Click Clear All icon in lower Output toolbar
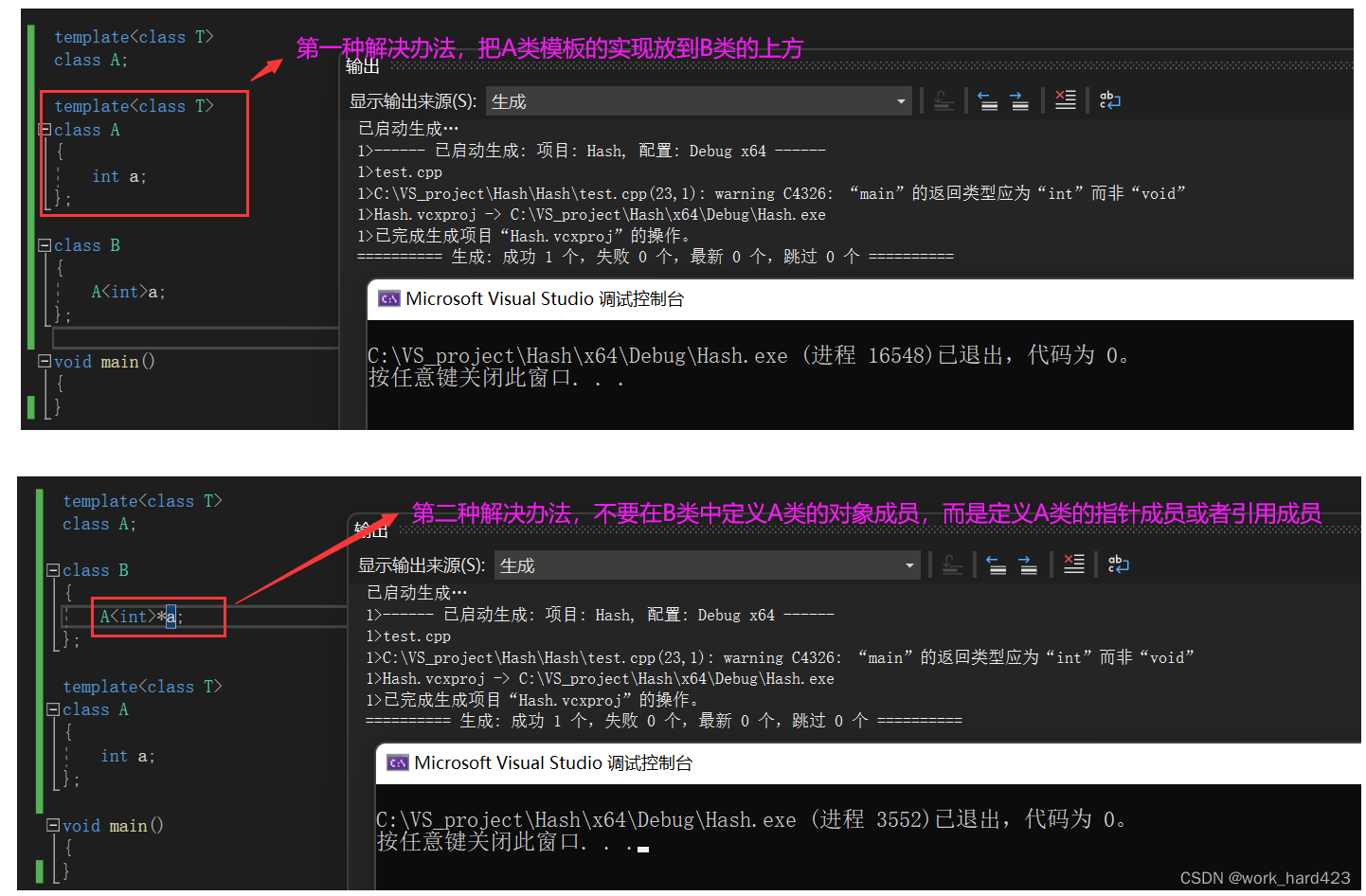 pos(1074,564)
